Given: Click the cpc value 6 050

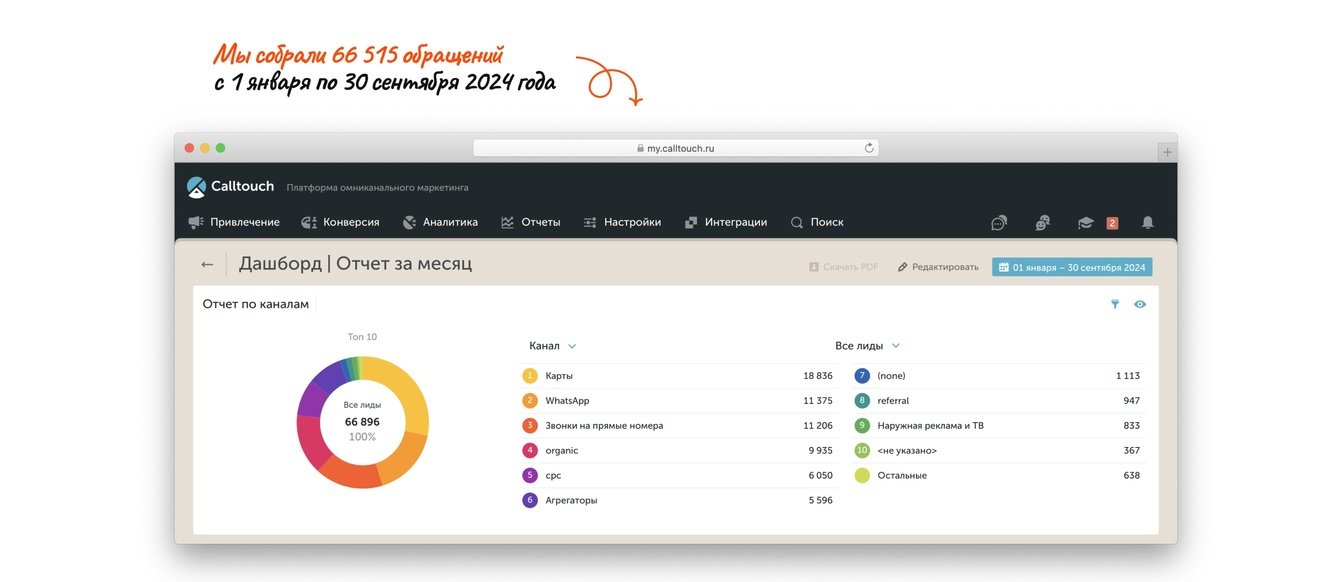Looking at the screenshot, I should pyautogui.click(x=820, y=476).
